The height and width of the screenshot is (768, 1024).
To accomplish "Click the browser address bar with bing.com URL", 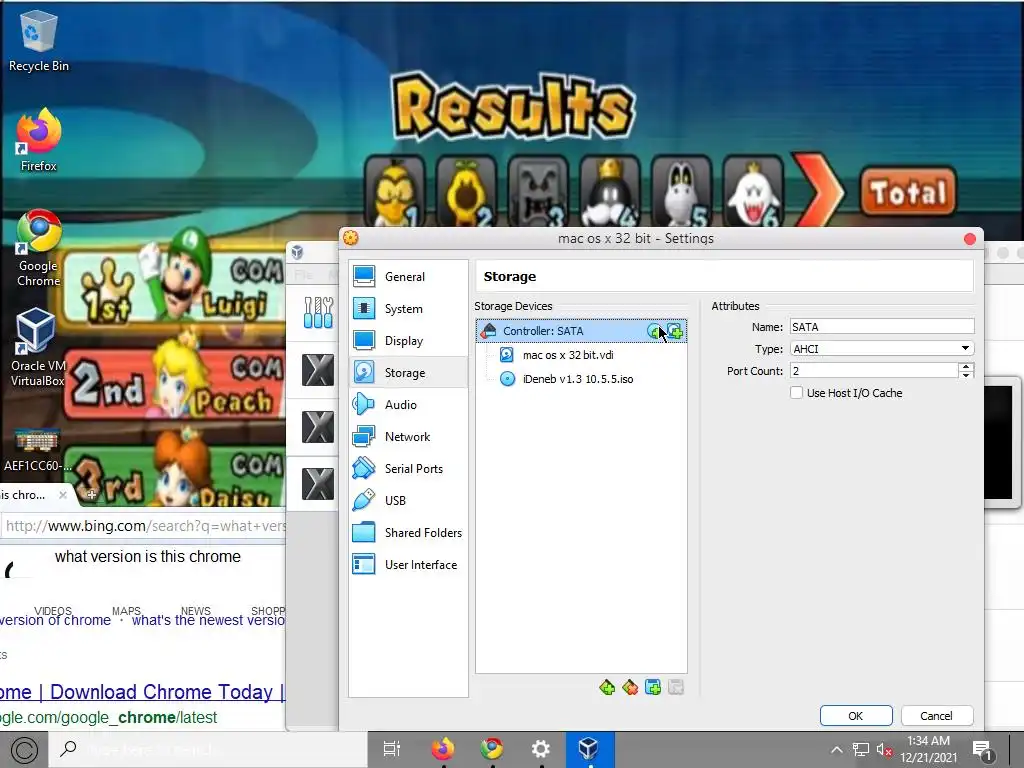I will 144,526.
